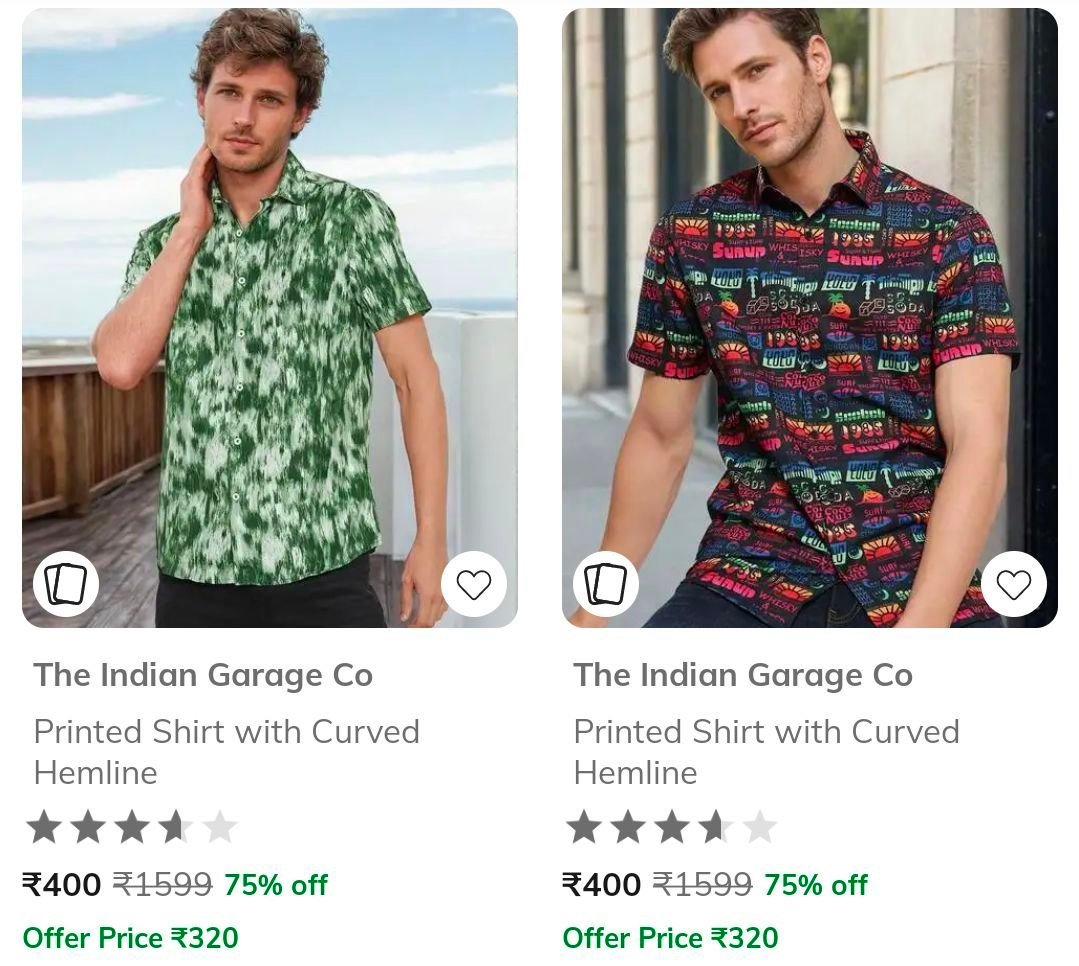This screenshot has width=1079, height=966.
Task: Click struck-through ₹1599 price on left product
Action: click(162, 884)
